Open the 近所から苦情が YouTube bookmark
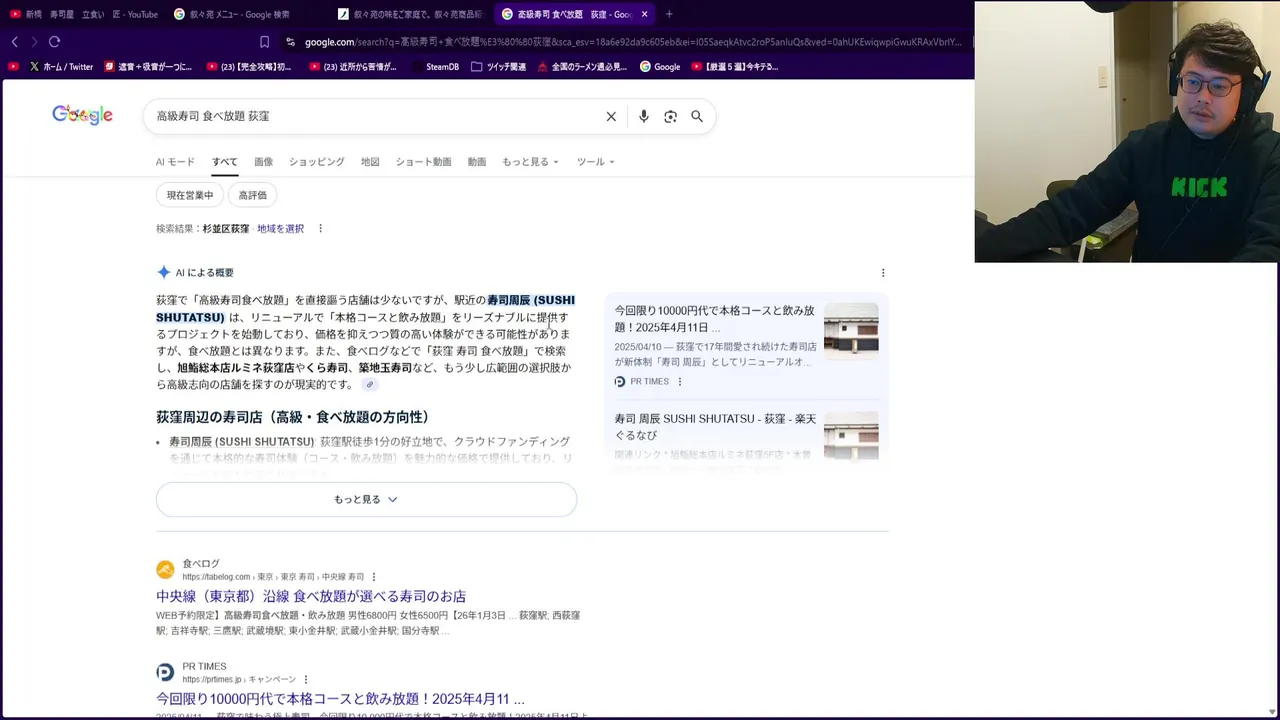The image size is (1280, 720). click(x=353, y=67)
